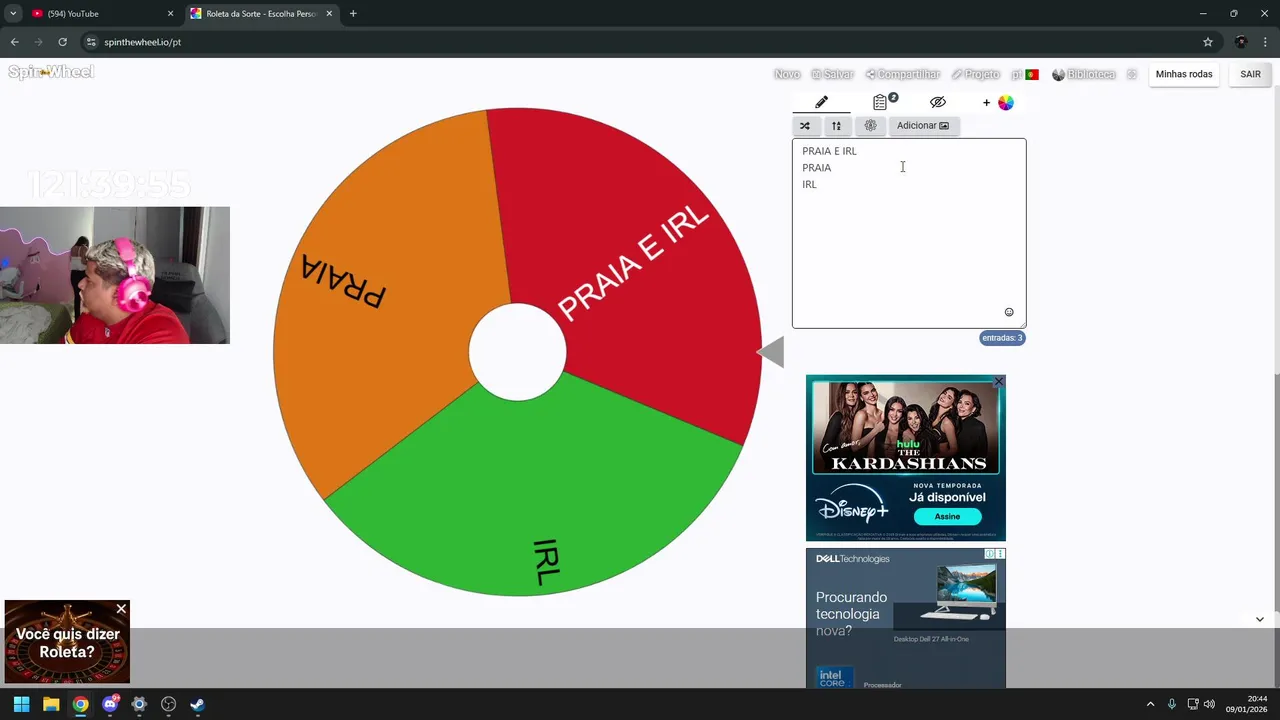Screen dimensions: 1280x720
Task: Open Chrome from the taskbar
Action: tap(80, 704)
